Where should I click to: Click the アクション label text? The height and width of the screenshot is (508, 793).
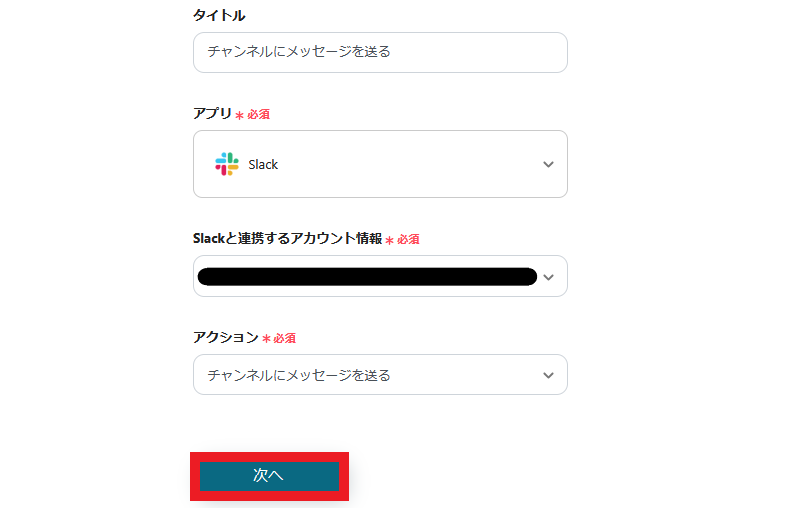(226, 338)
